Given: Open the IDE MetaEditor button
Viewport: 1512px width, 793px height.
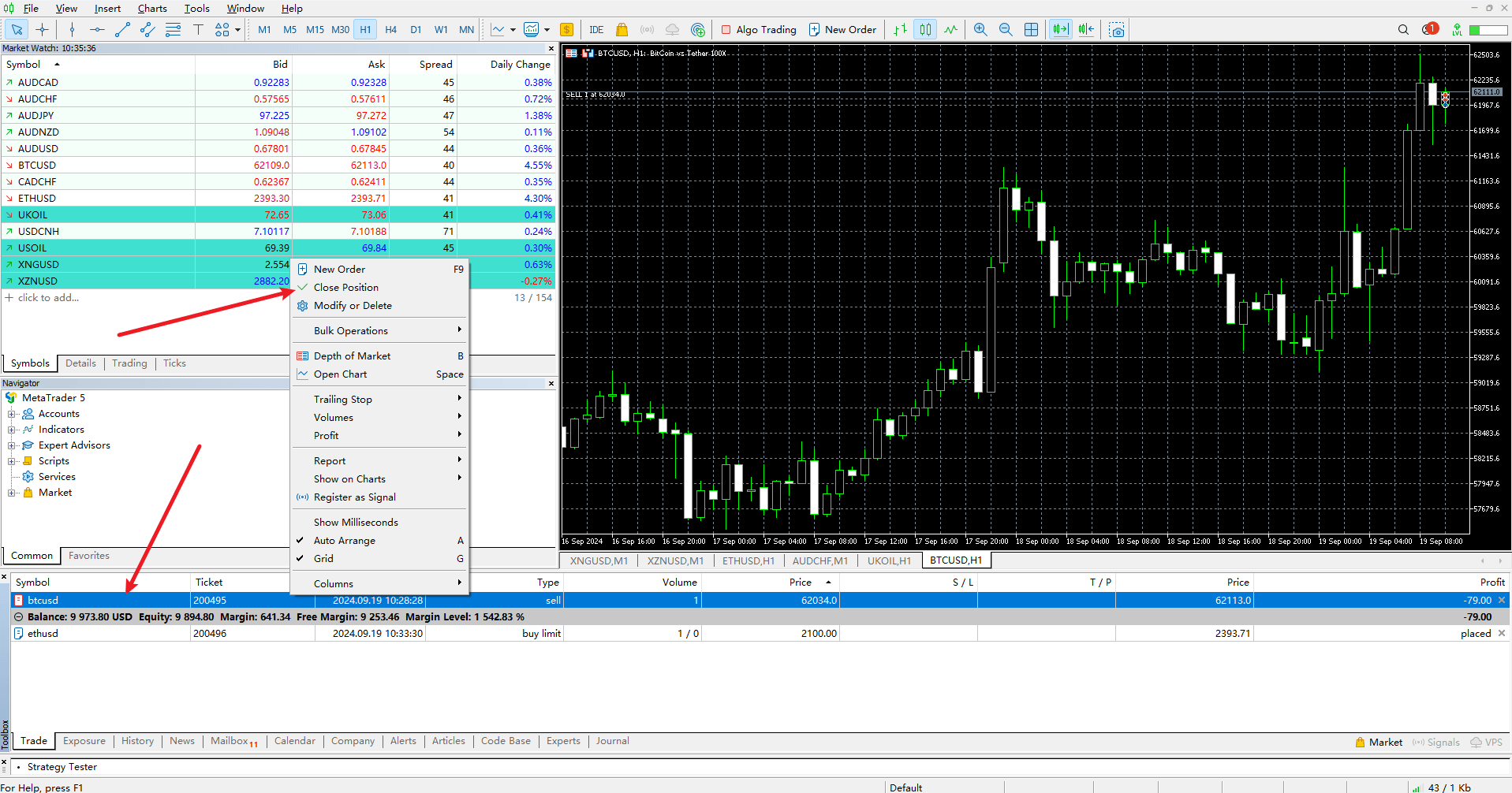Looking at the screenshot, I should pos(596,30).
